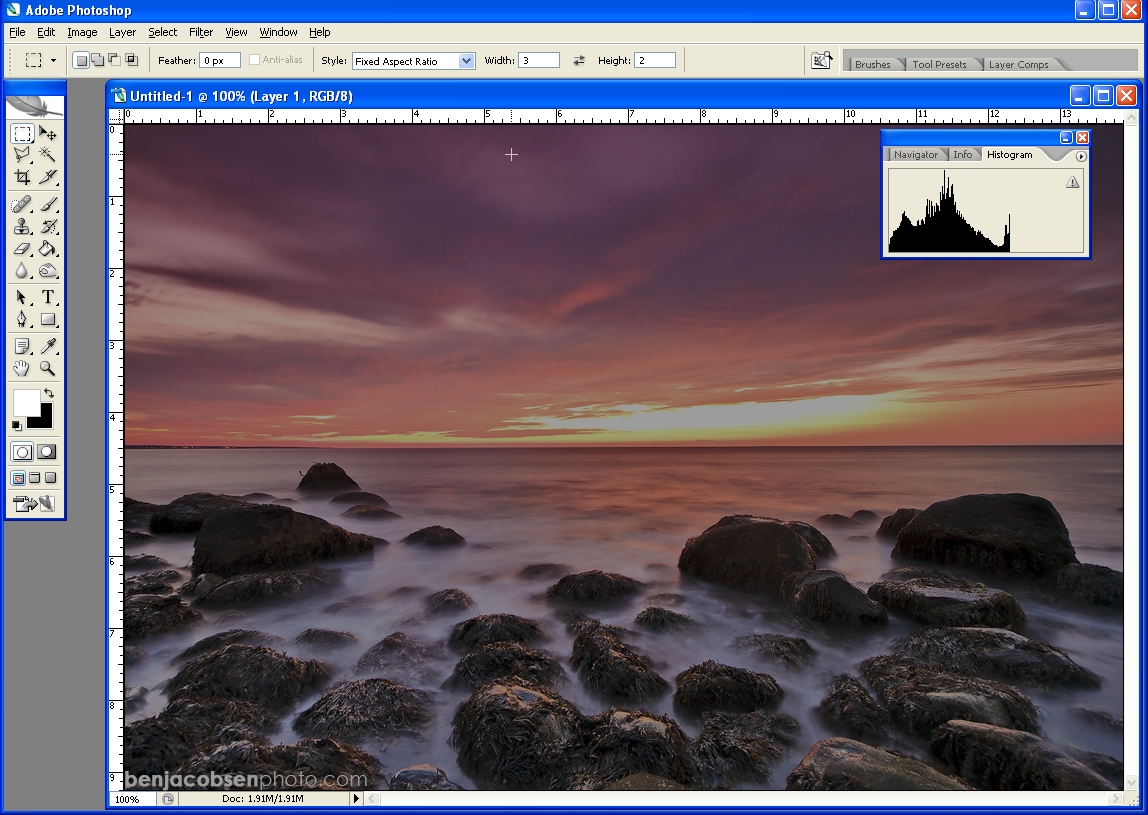Select the Horizontal Type tool
The image size is (1148, 815).
point(47,297)
